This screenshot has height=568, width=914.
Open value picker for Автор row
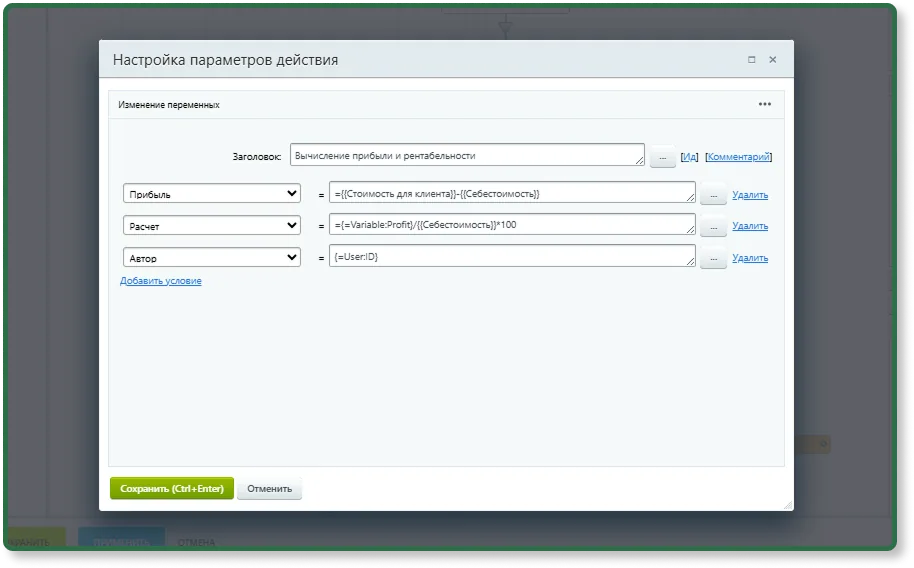713,258
